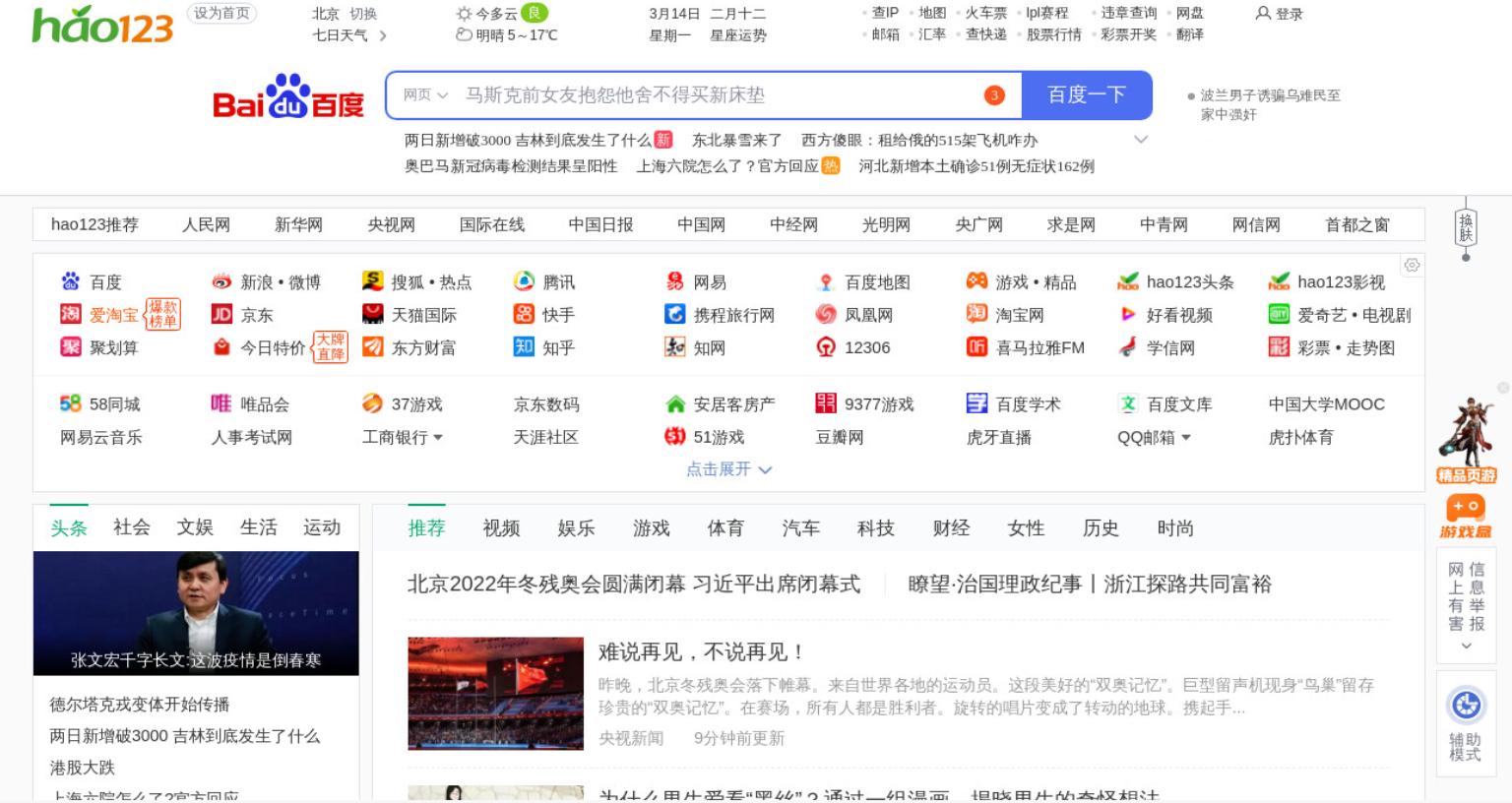Click the hao123 logo
This screenshot has height=803, width=1512.
102,25
